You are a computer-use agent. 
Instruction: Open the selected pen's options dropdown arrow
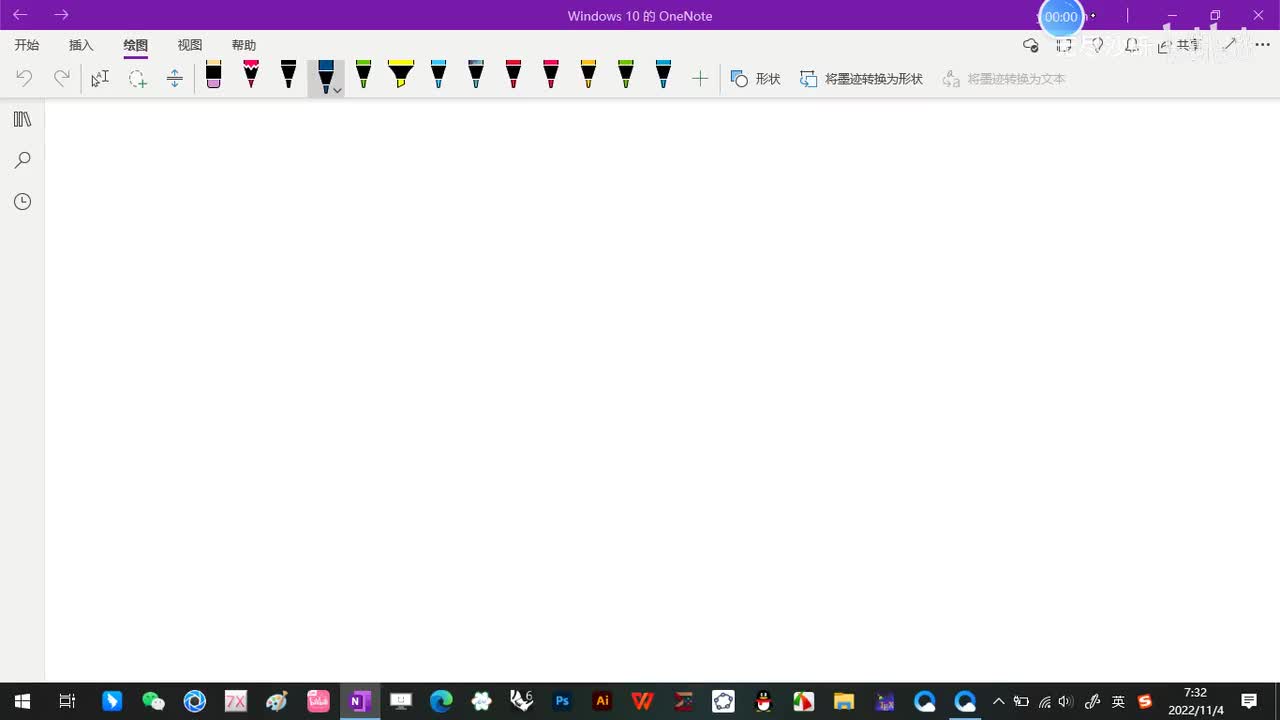click(x=338, y=90)
